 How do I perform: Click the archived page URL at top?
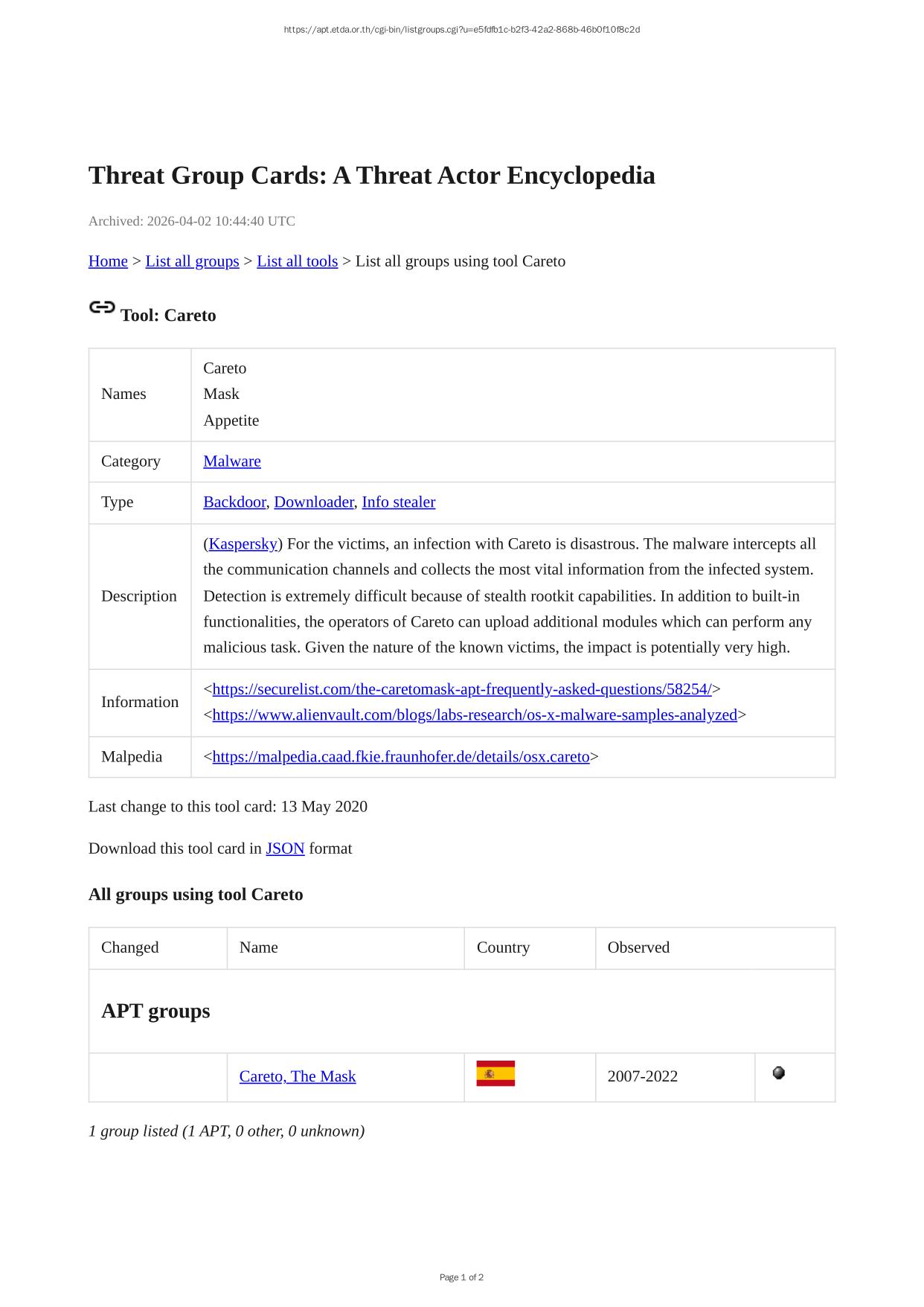point(461,30)
